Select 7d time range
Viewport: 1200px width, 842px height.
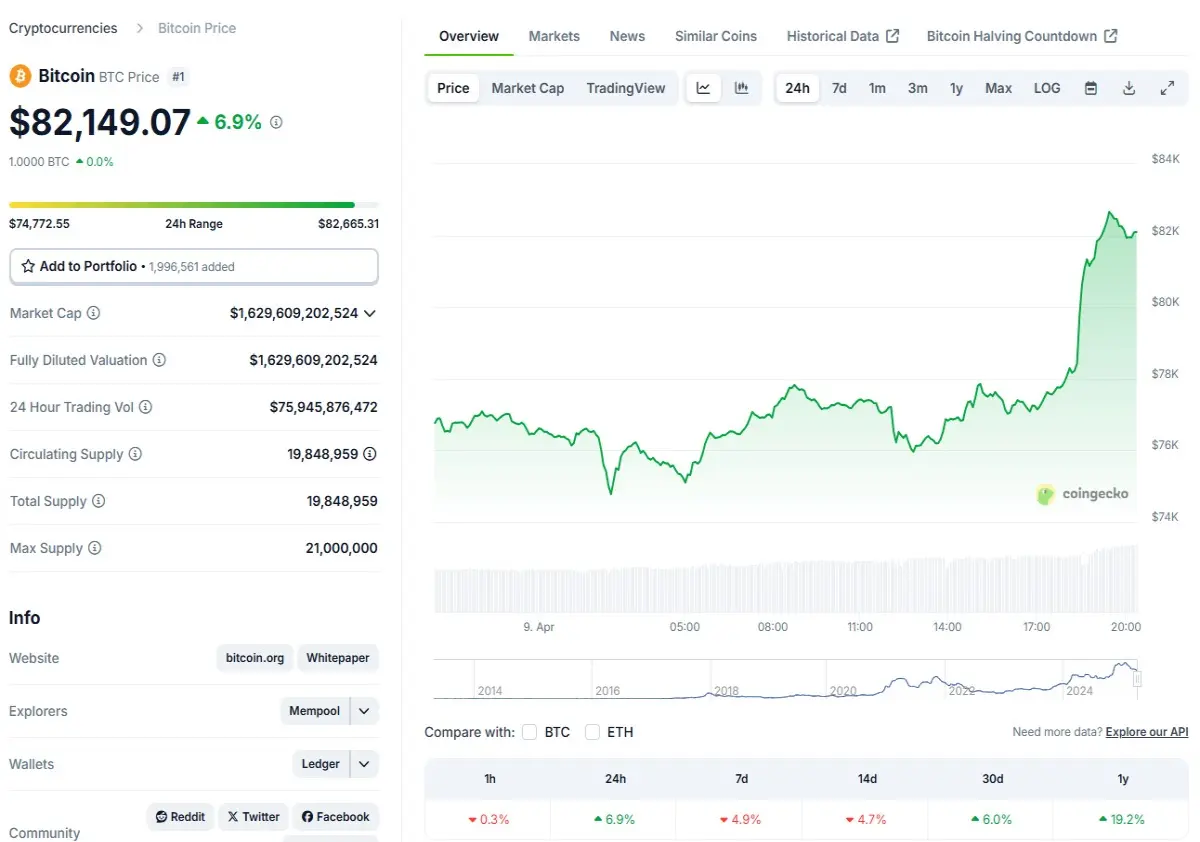click(x=839, y=88)
